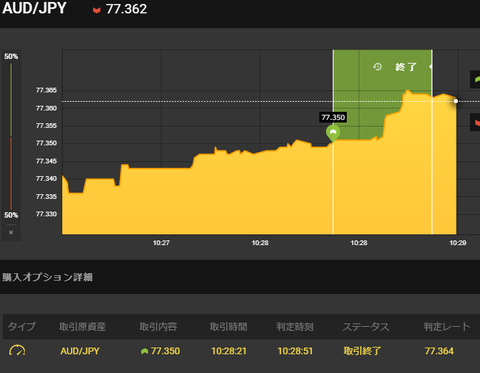Click the 判定時刻 column header
Viewport: 480px width, 373px height.
click(x=295, y=327)
